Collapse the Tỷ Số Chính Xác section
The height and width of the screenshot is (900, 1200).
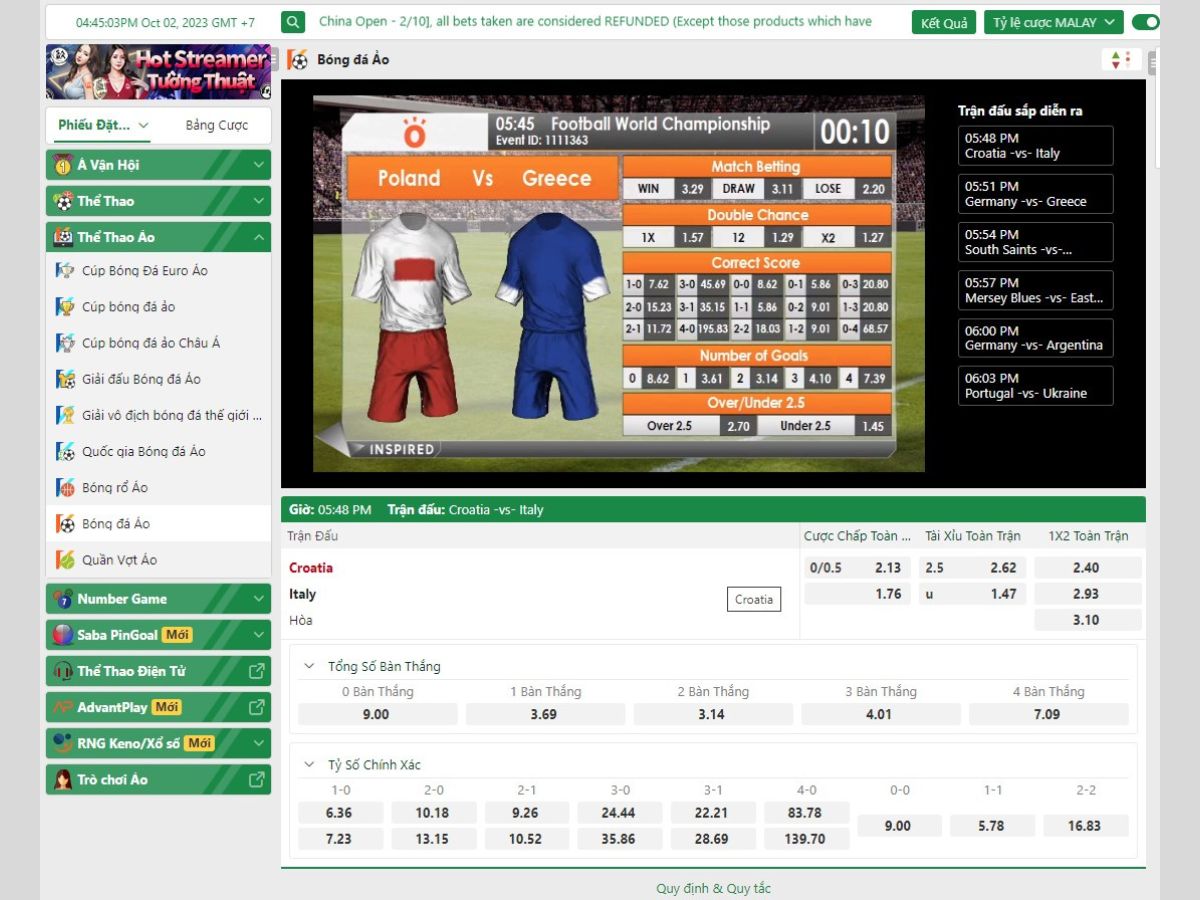click(309, 765)
